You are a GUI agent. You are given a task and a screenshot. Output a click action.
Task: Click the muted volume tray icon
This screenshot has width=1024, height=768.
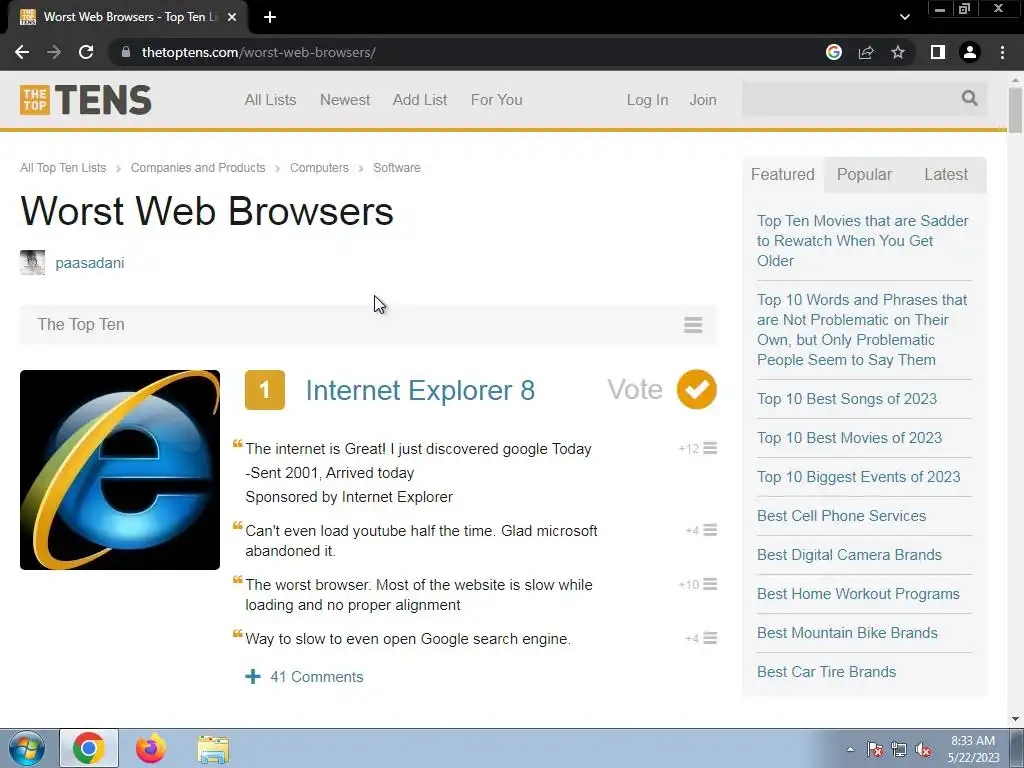click(923, 749)
